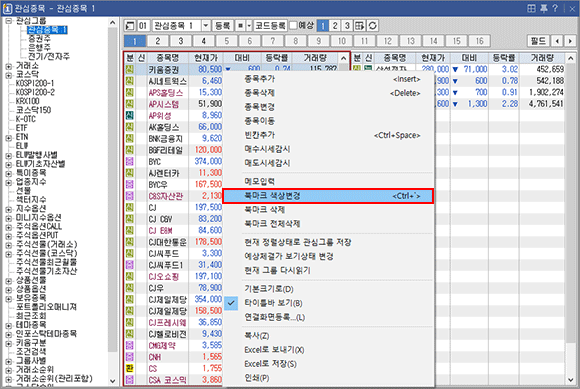Select 증권주 in the group tree
This screenshot has width=580, height=389.
(39, 38)
